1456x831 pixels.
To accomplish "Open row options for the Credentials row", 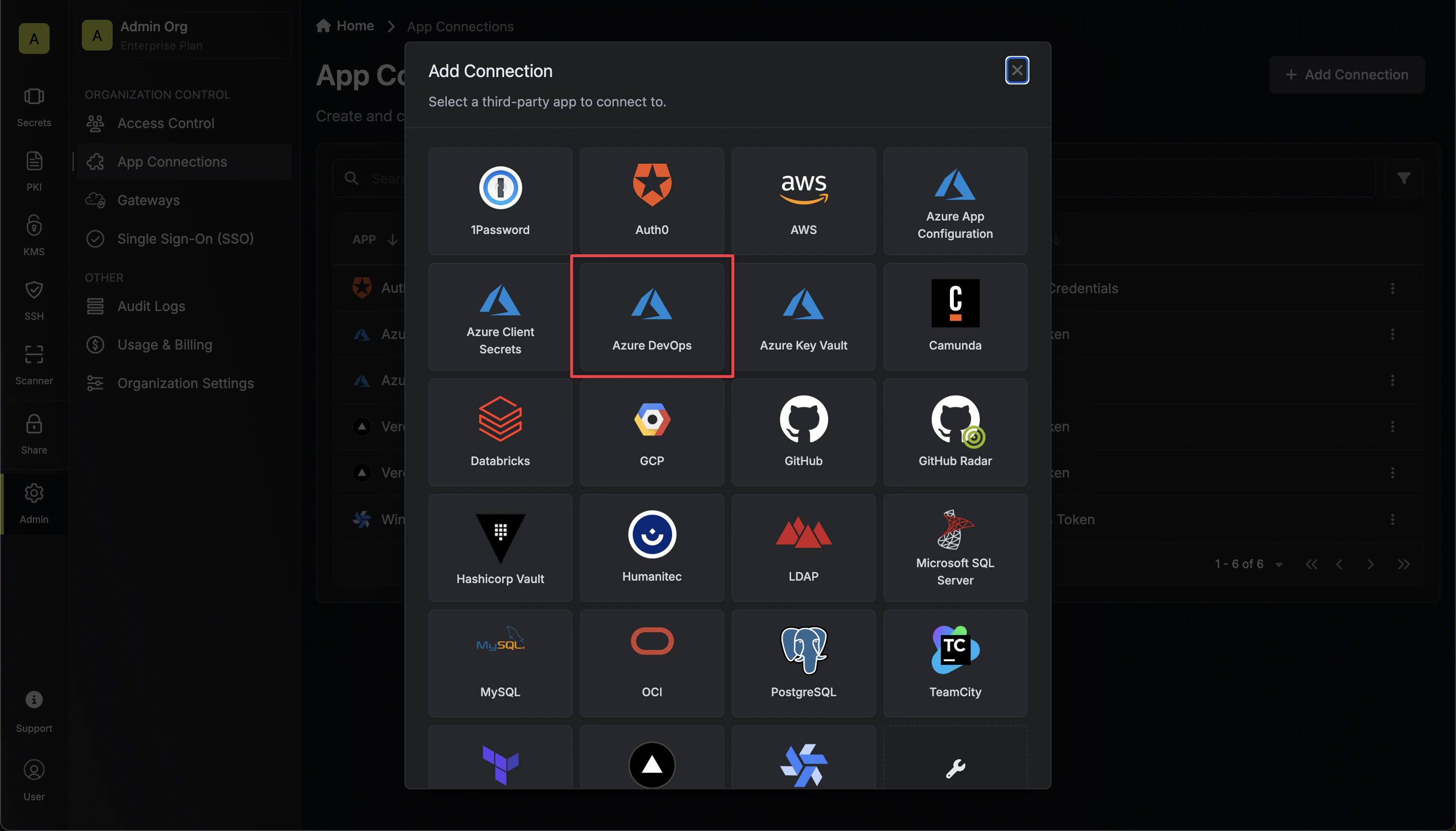I will coord(1392,288).
